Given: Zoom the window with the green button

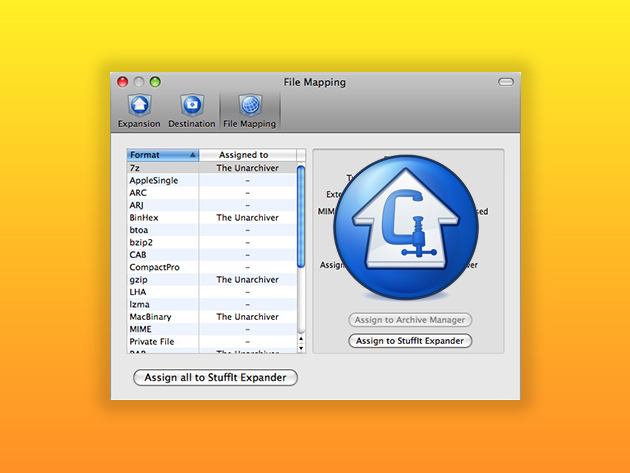Looking at the screenshot, I should click(x=155, y=82).
